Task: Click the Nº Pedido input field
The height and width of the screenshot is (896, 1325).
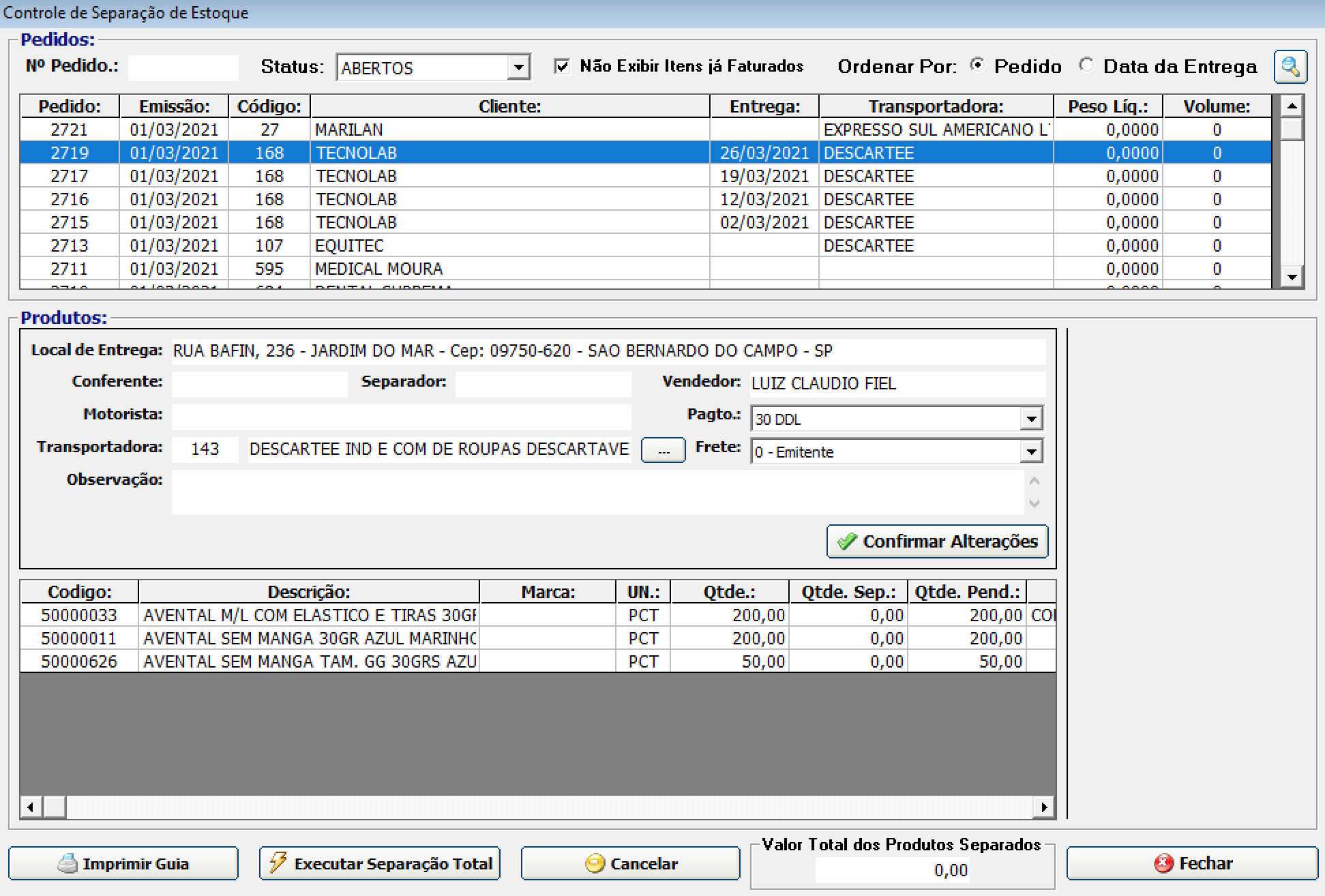Action: [x=183, y=68]
